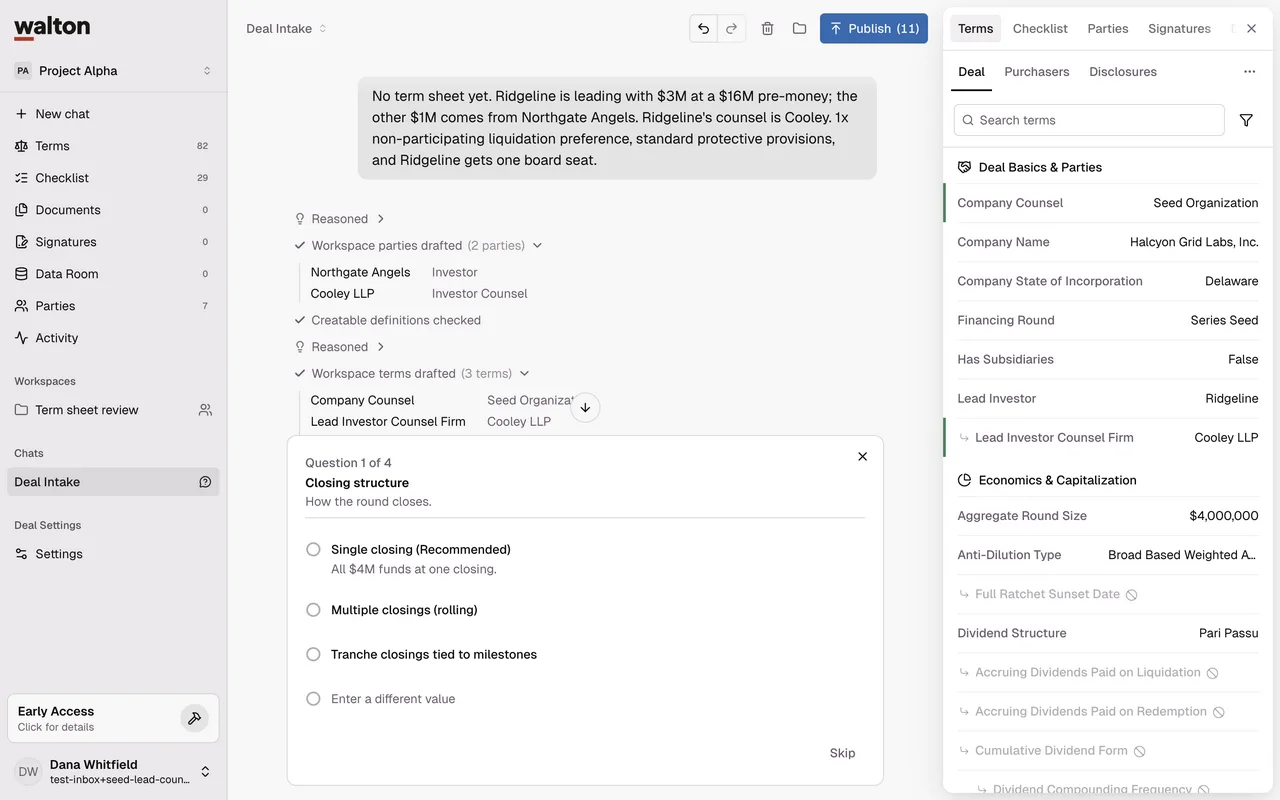Open the Deal Intake title dropdown
Screen dimensions: 1280x800
point(287,29)
